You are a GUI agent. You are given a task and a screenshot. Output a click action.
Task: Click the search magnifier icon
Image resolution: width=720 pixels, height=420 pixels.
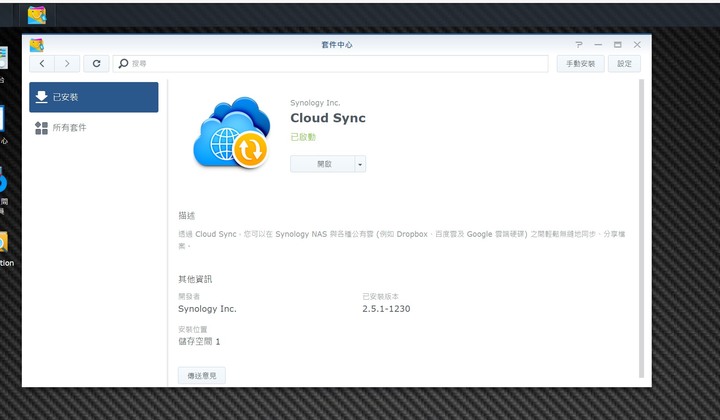coord(123,63)
